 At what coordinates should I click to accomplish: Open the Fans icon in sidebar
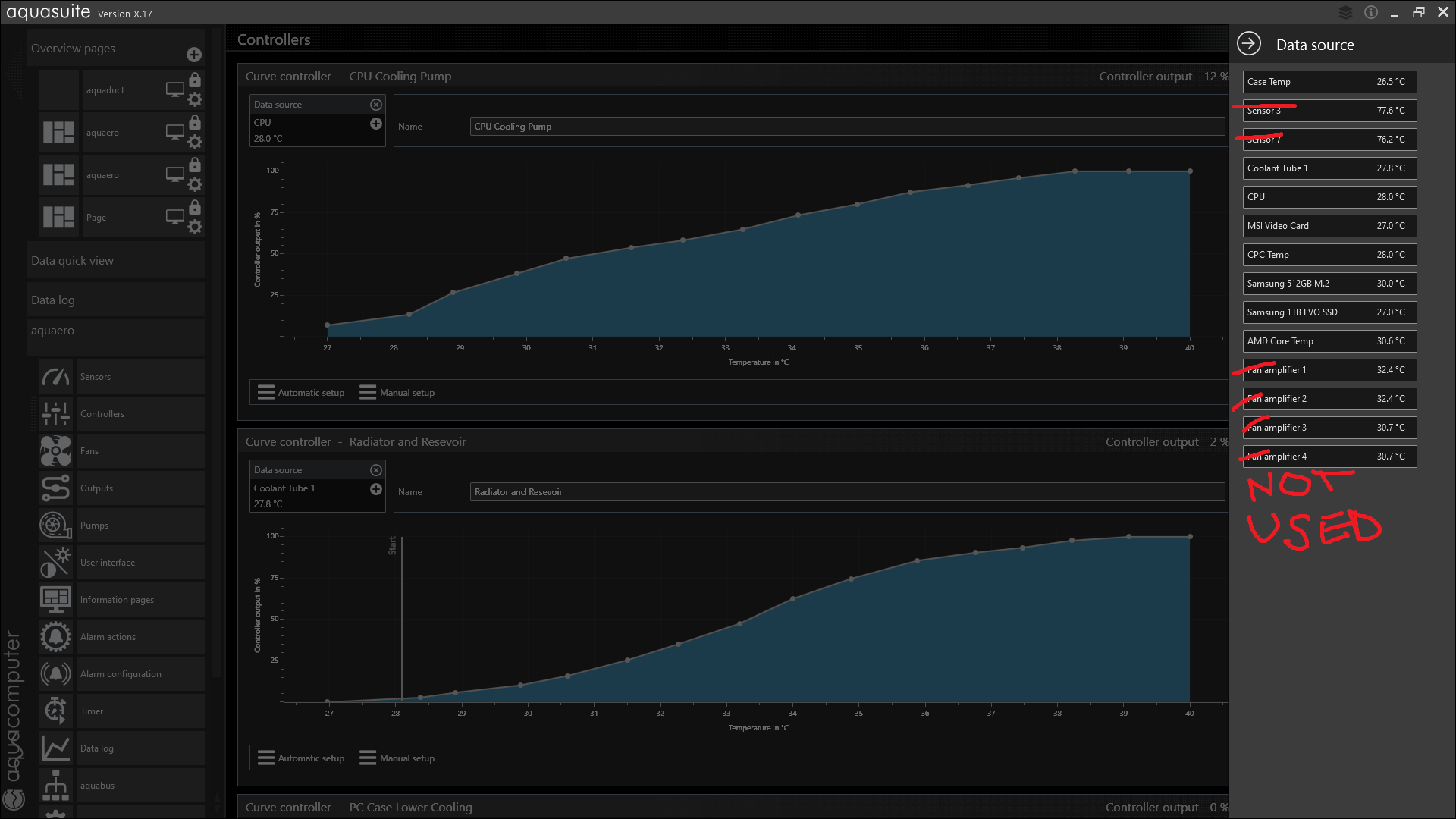(x=56, y=451)
